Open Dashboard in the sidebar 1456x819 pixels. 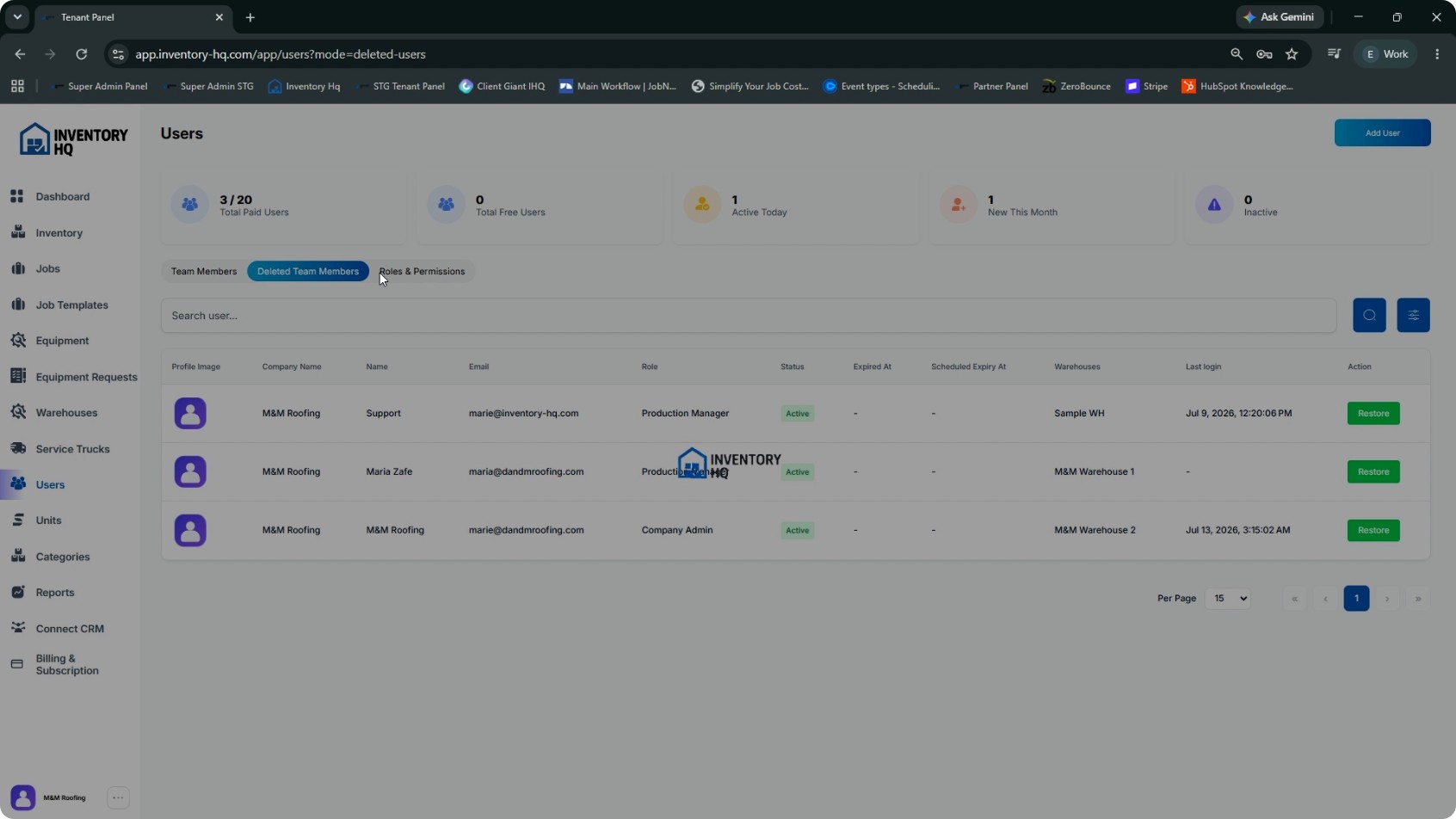point(62,197)
